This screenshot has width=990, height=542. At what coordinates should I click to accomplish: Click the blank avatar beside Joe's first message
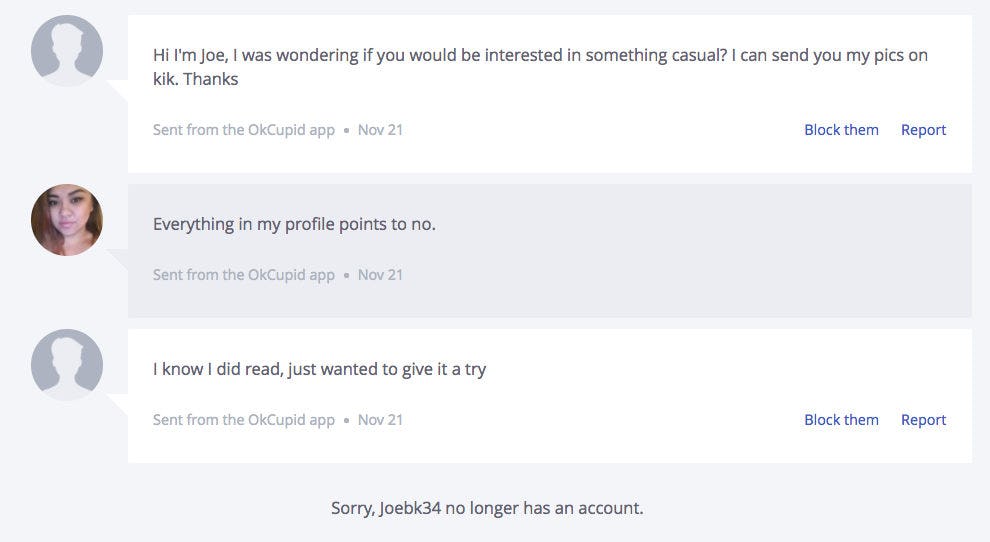pos(67,51)
